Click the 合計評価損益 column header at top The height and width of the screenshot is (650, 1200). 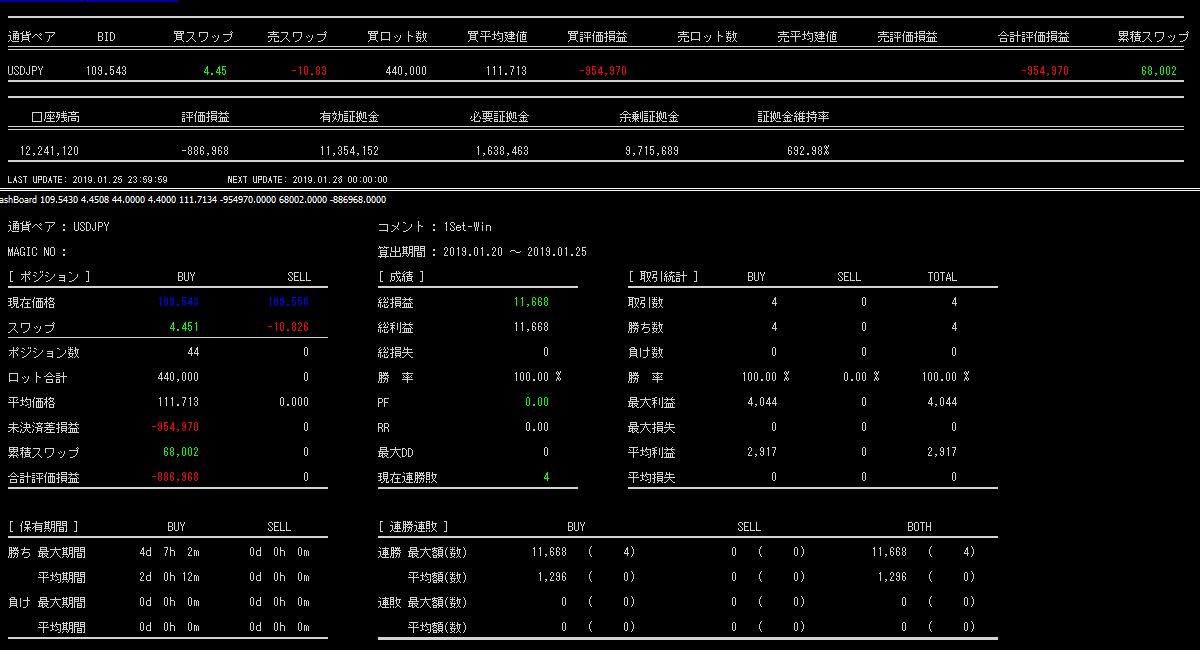click(1033, 37)
